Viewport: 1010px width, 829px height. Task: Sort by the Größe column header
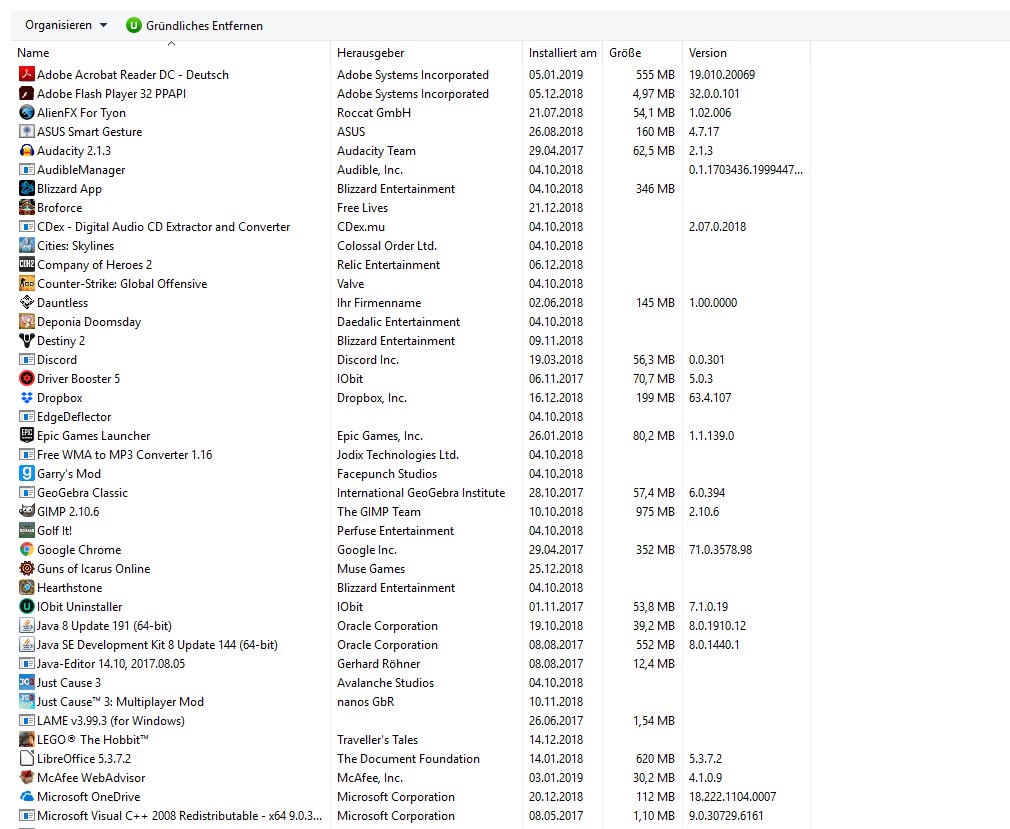(625, 53)
